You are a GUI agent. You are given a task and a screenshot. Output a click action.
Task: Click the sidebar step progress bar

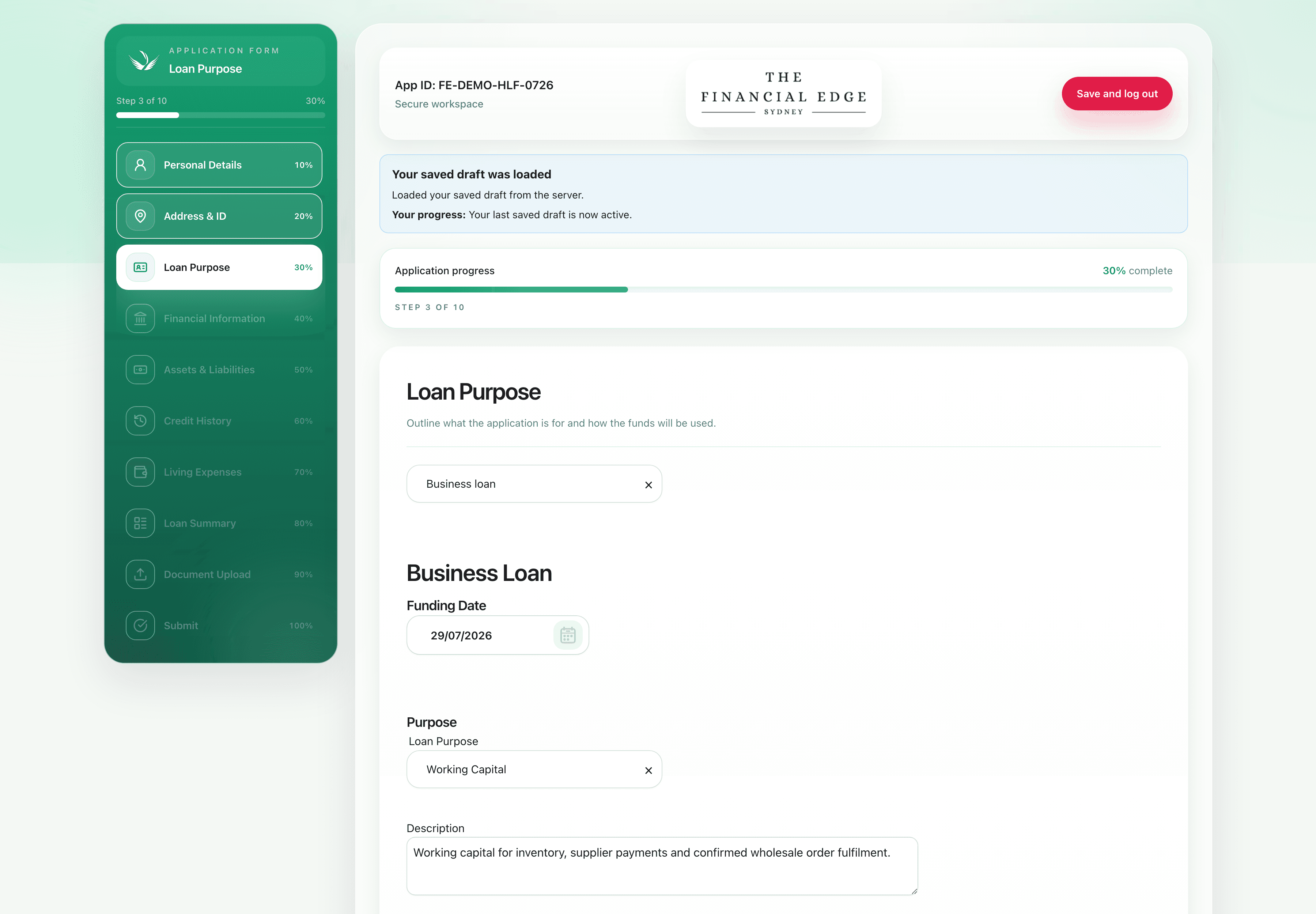[220, 115]
